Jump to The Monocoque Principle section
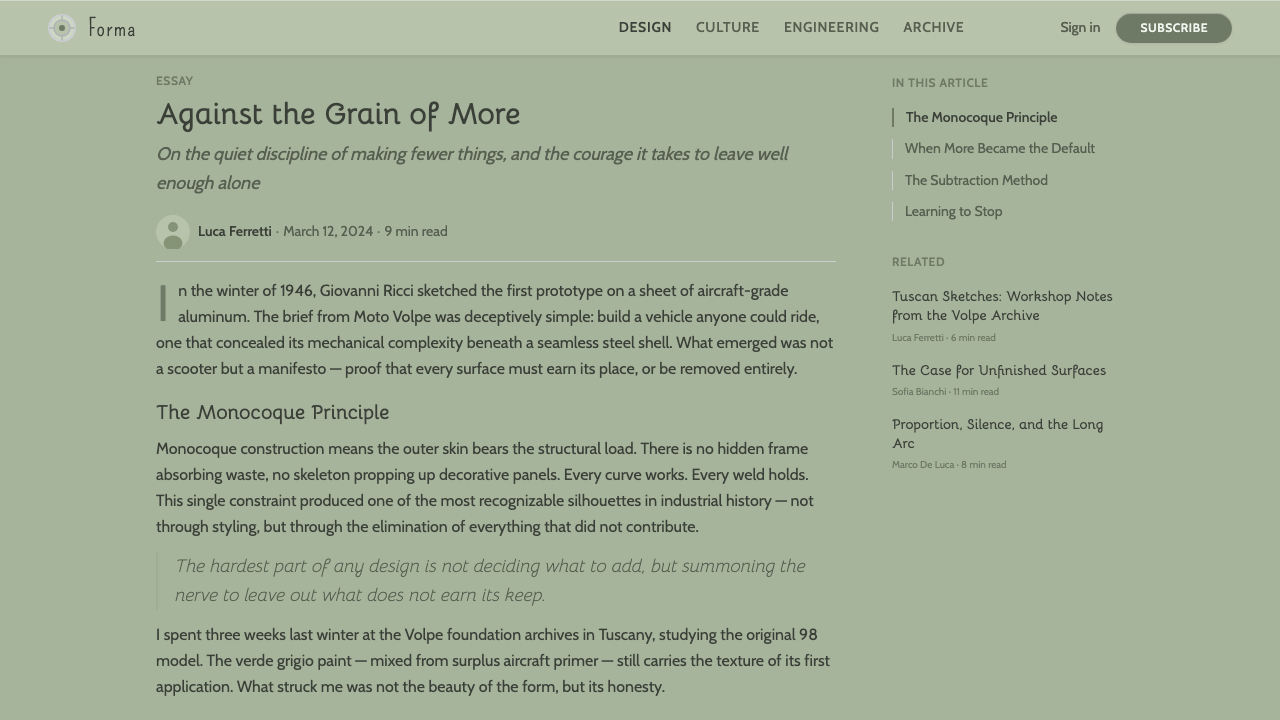 coord(981,117)
